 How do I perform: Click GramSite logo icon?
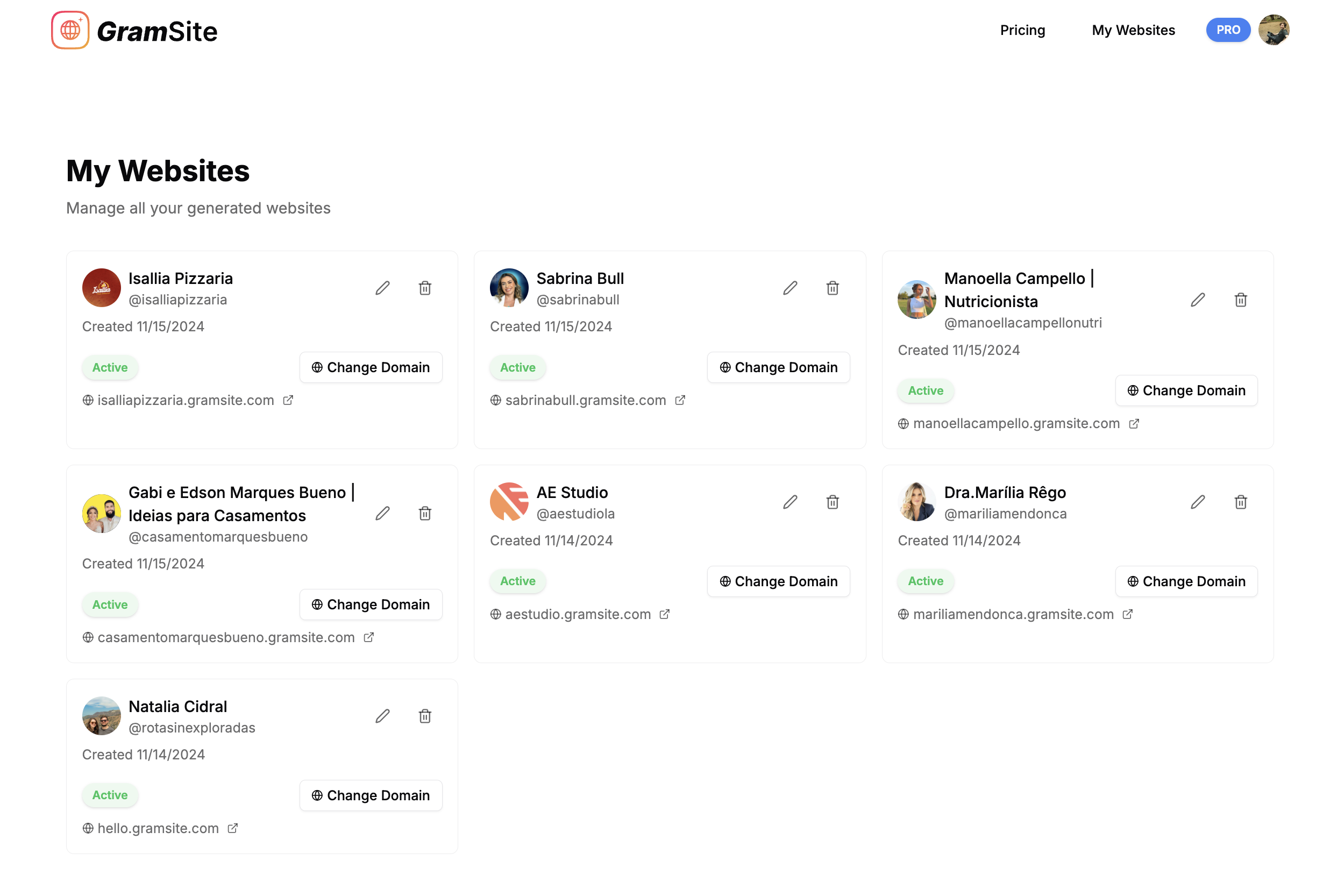tap(70, 30)
